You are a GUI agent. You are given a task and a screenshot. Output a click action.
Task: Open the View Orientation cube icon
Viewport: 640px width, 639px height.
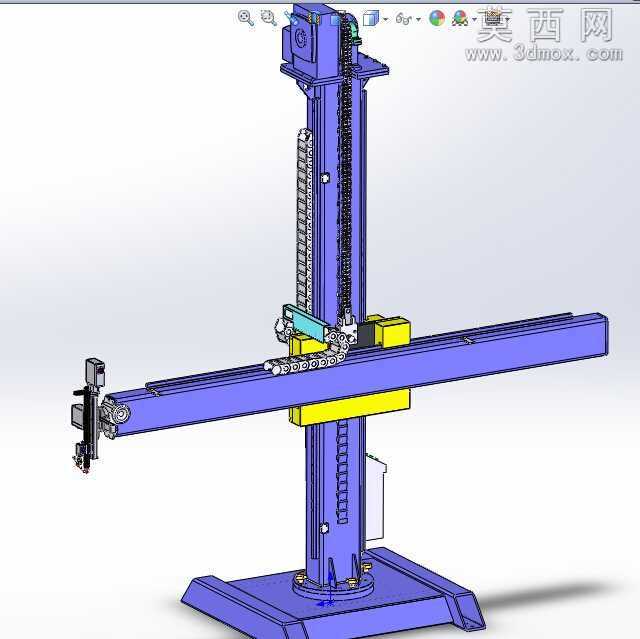(x=337, y=19)
